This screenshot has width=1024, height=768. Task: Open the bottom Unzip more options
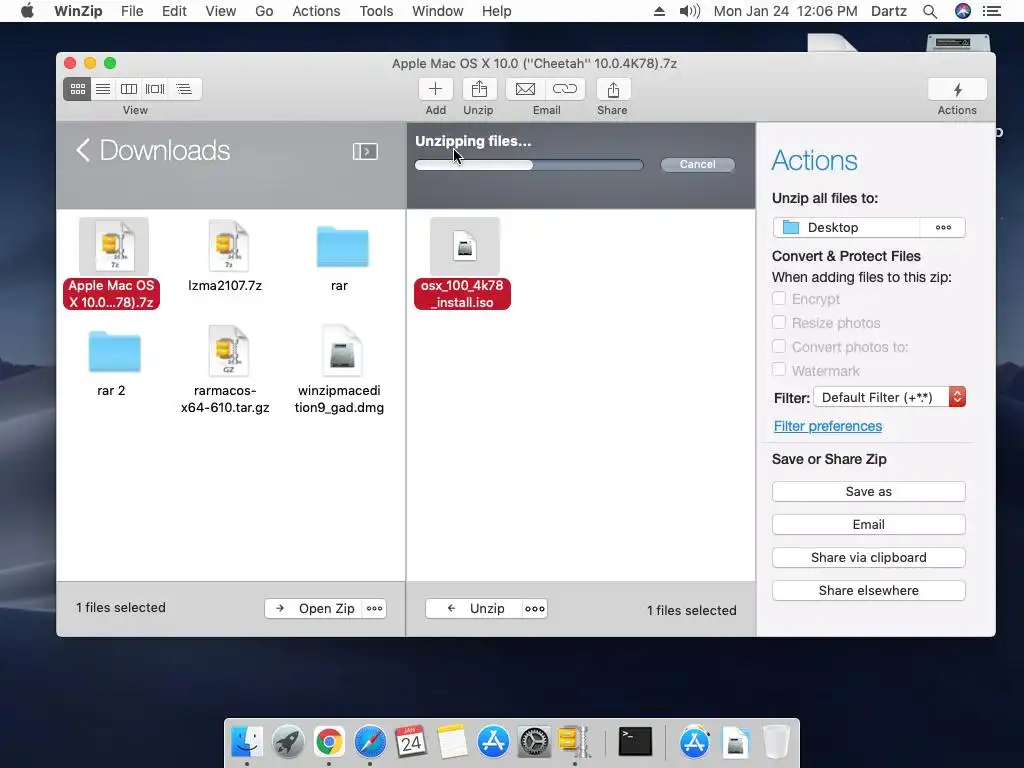(x=535, y=609)
